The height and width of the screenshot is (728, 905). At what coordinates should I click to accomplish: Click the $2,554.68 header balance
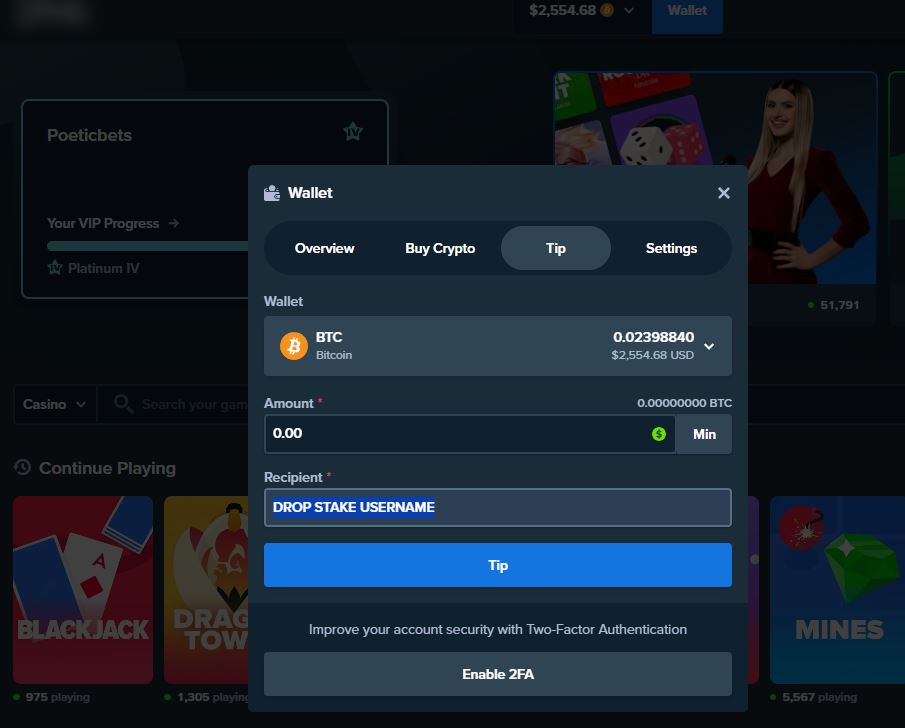(x=562, y=10)
